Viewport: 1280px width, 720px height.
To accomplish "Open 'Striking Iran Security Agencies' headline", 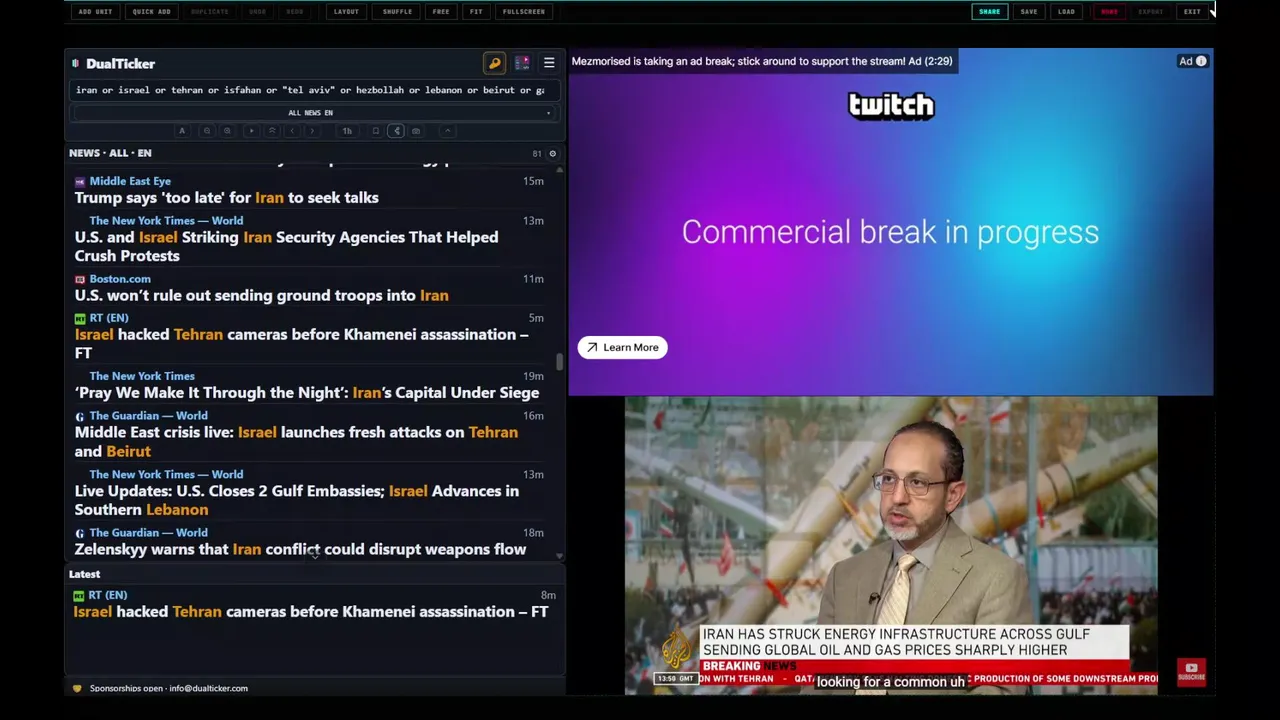I will pyautogui.click(x=286, y=246).
